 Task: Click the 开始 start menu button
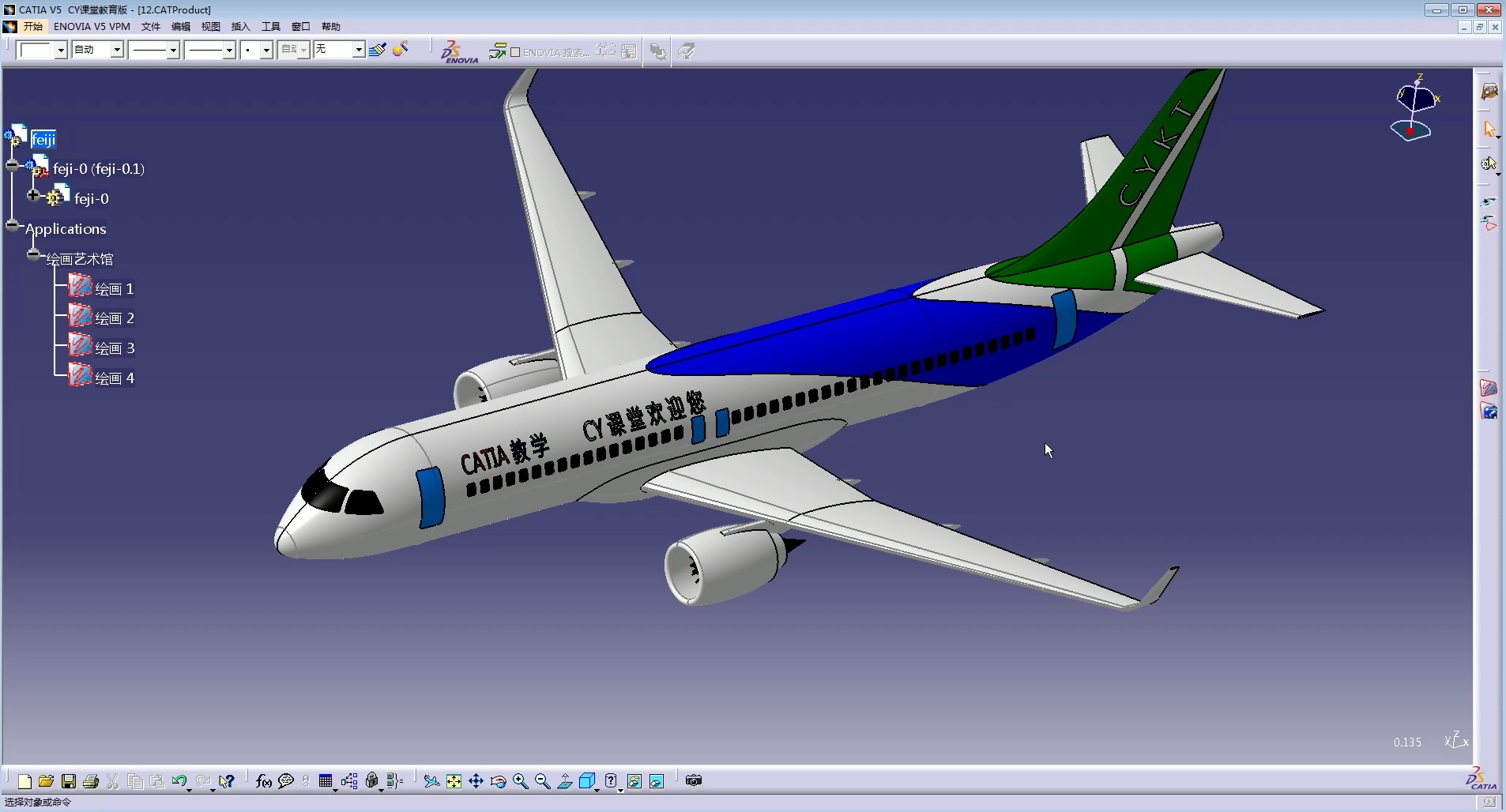[x=32, y=26]
